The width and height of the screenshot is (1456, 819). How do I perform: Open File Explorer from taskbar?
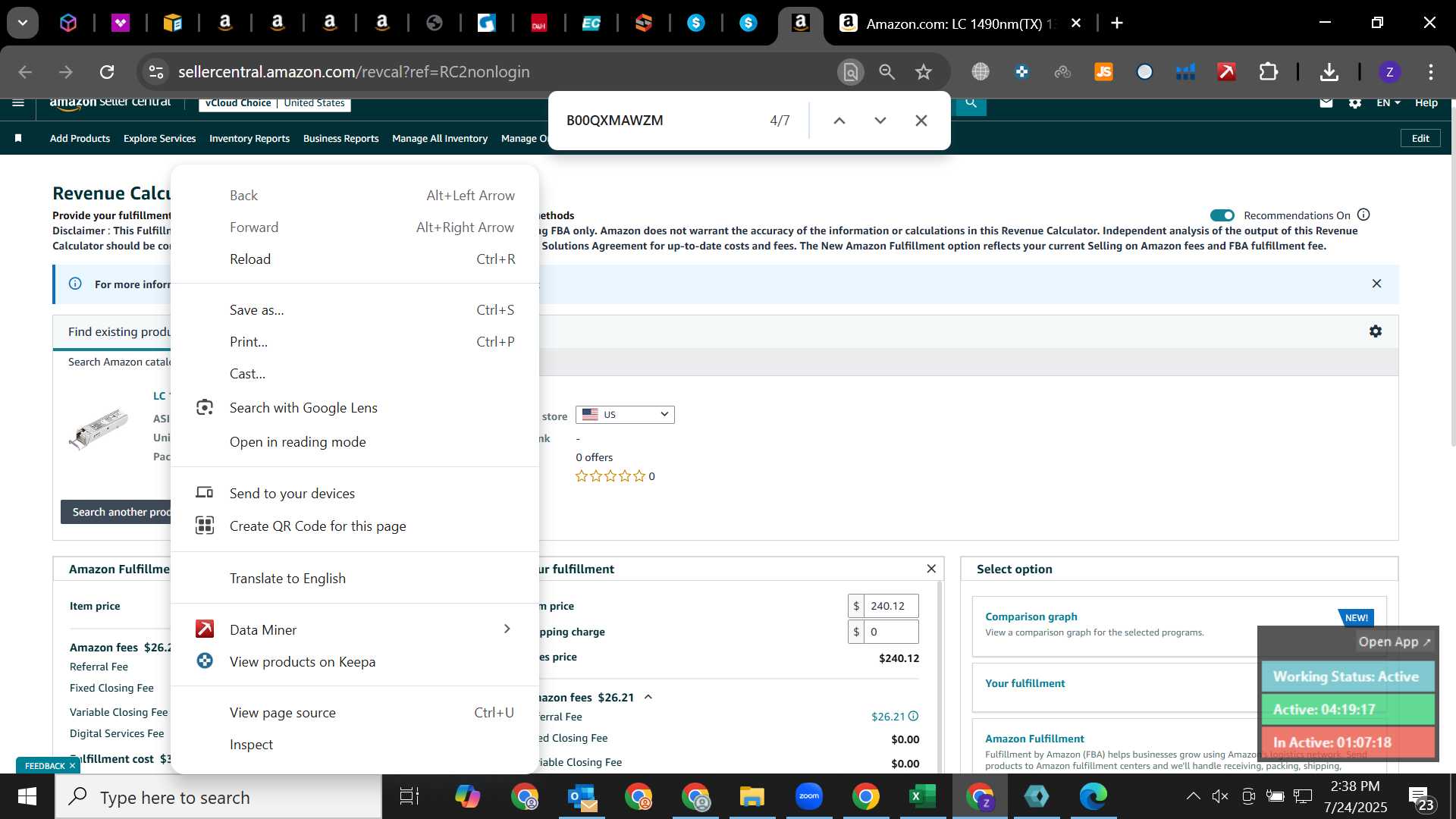tap(752, 796)
